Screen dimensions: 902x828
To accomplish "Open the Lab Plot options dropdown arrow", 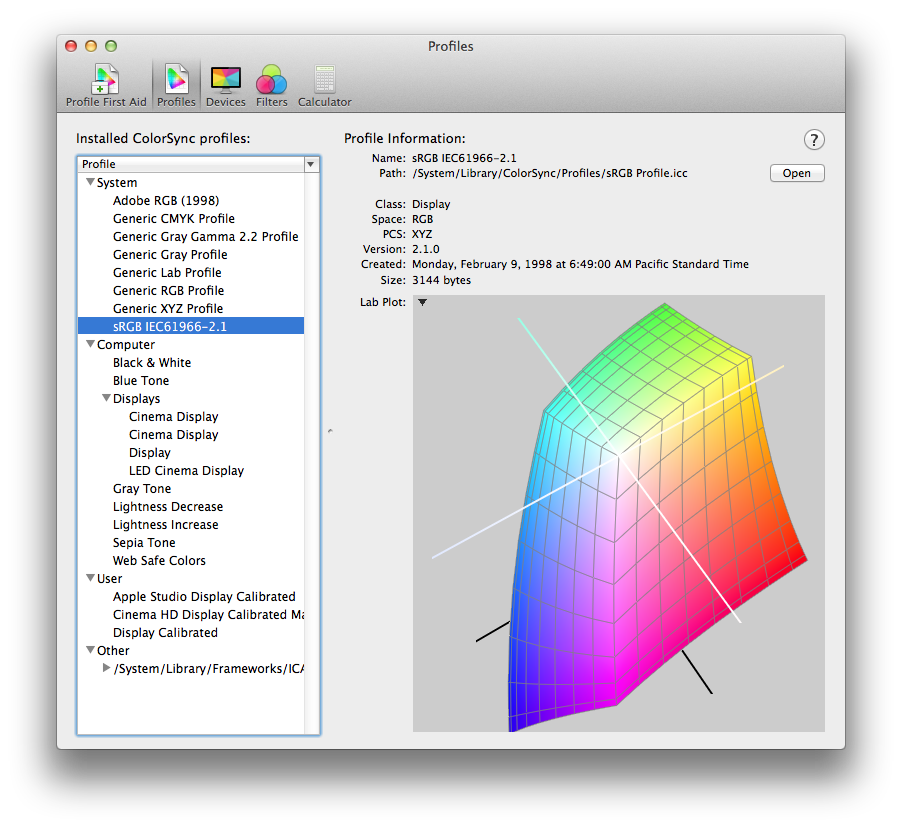I will click(x=422, y=302).
